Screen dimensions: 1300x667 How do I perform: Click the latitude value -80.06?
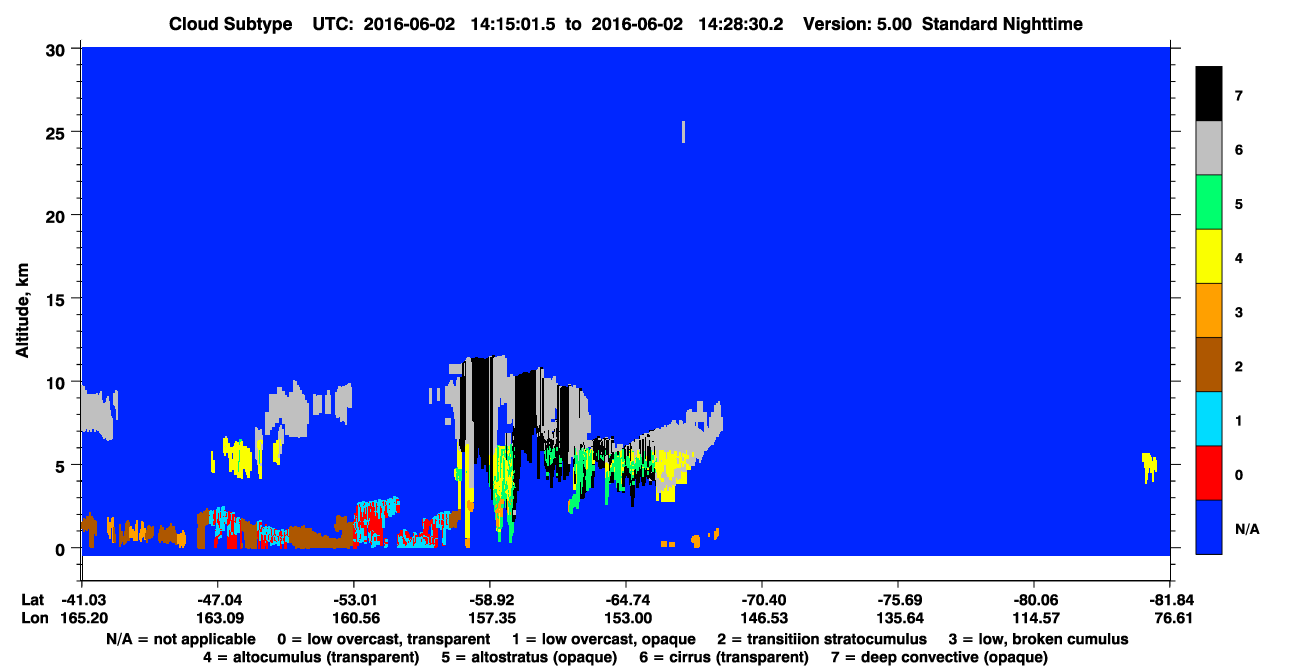point(1034,600)
